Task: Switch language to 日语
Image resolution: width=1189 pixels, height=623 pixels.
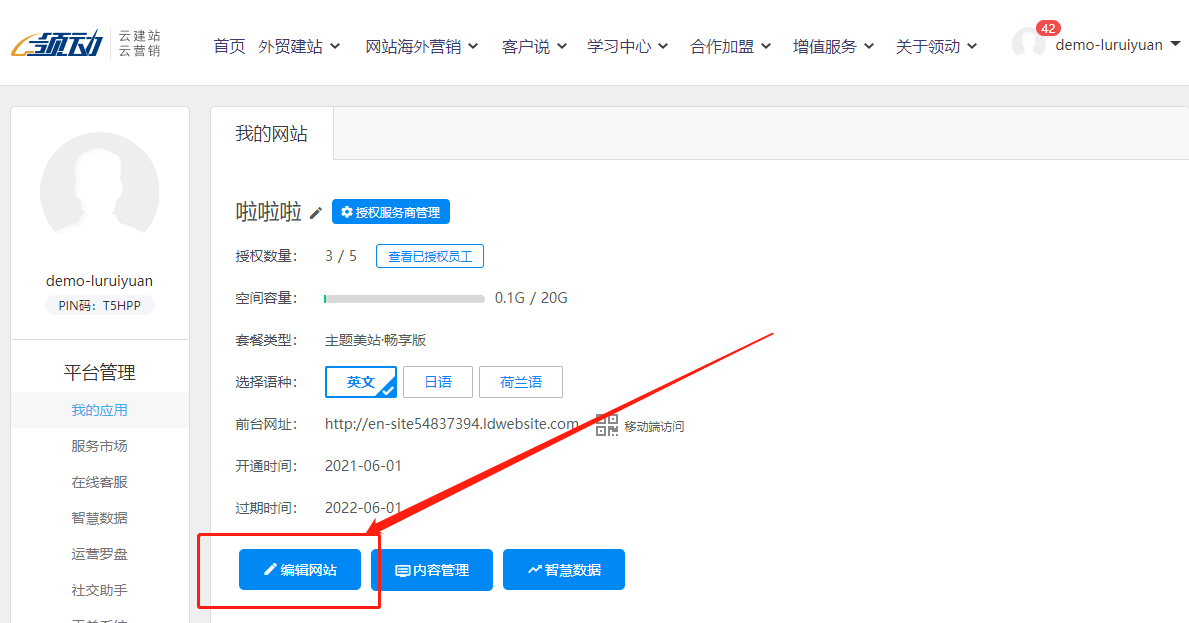Action: click(x=437, y=382)
